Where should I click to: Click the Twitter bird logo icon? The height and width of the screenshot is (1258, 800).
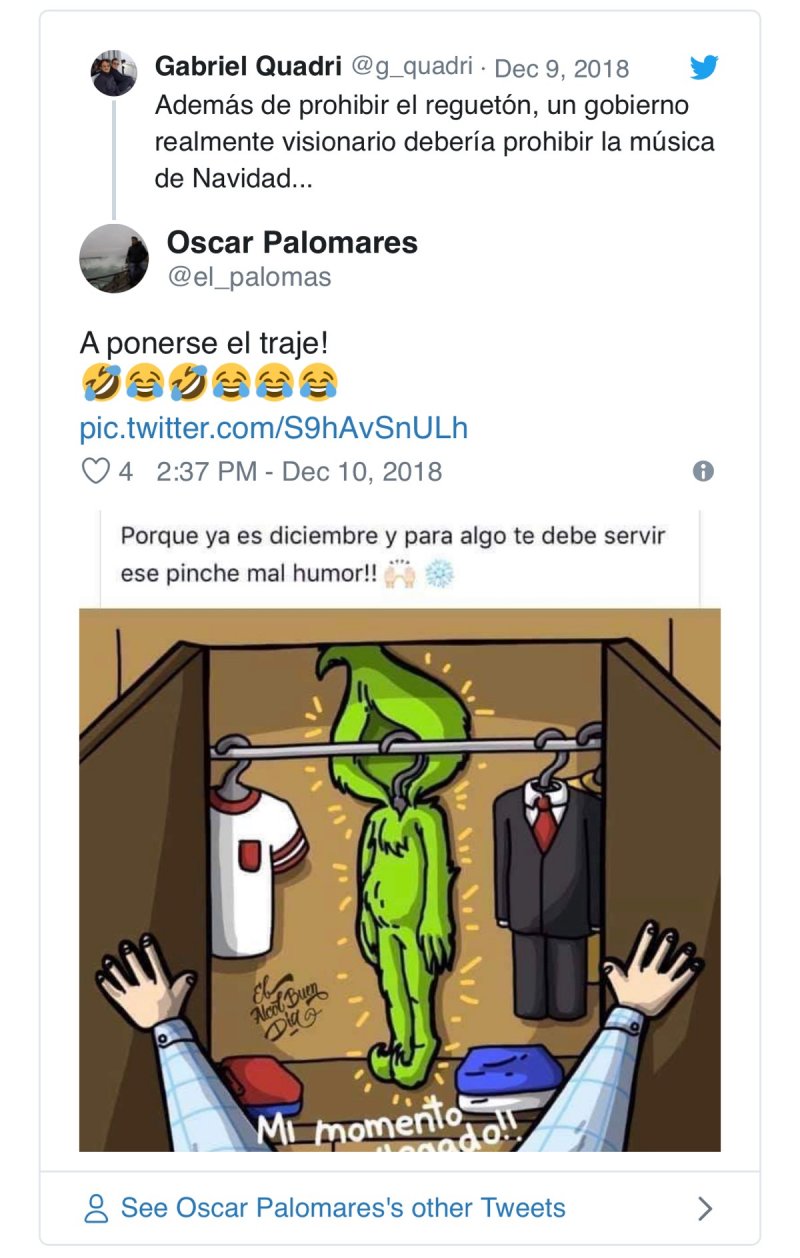pyautogui.click(x=704, y=68)
